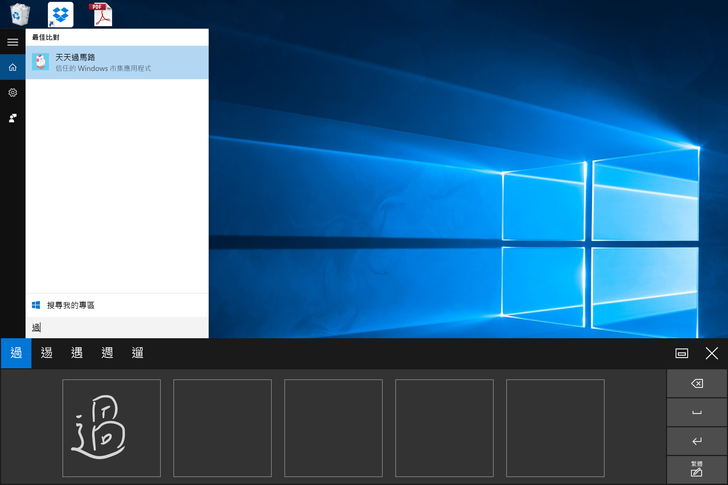Image resolution: width=728 pixels, height=485 pixels.
Task: Focus the search text input box
Action: 117,328
